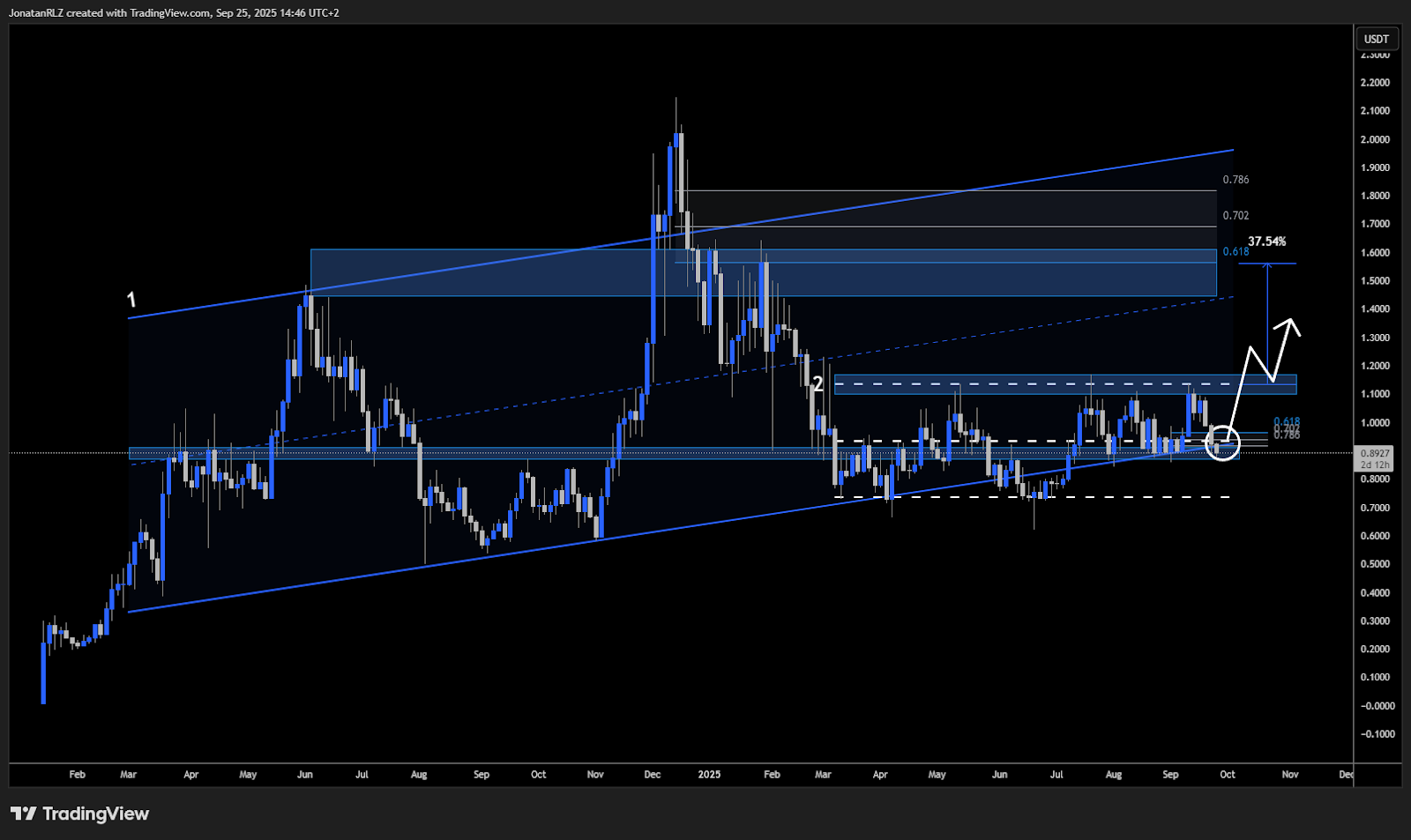Select the white circle highlighting current price

(x=1222, y=443)
